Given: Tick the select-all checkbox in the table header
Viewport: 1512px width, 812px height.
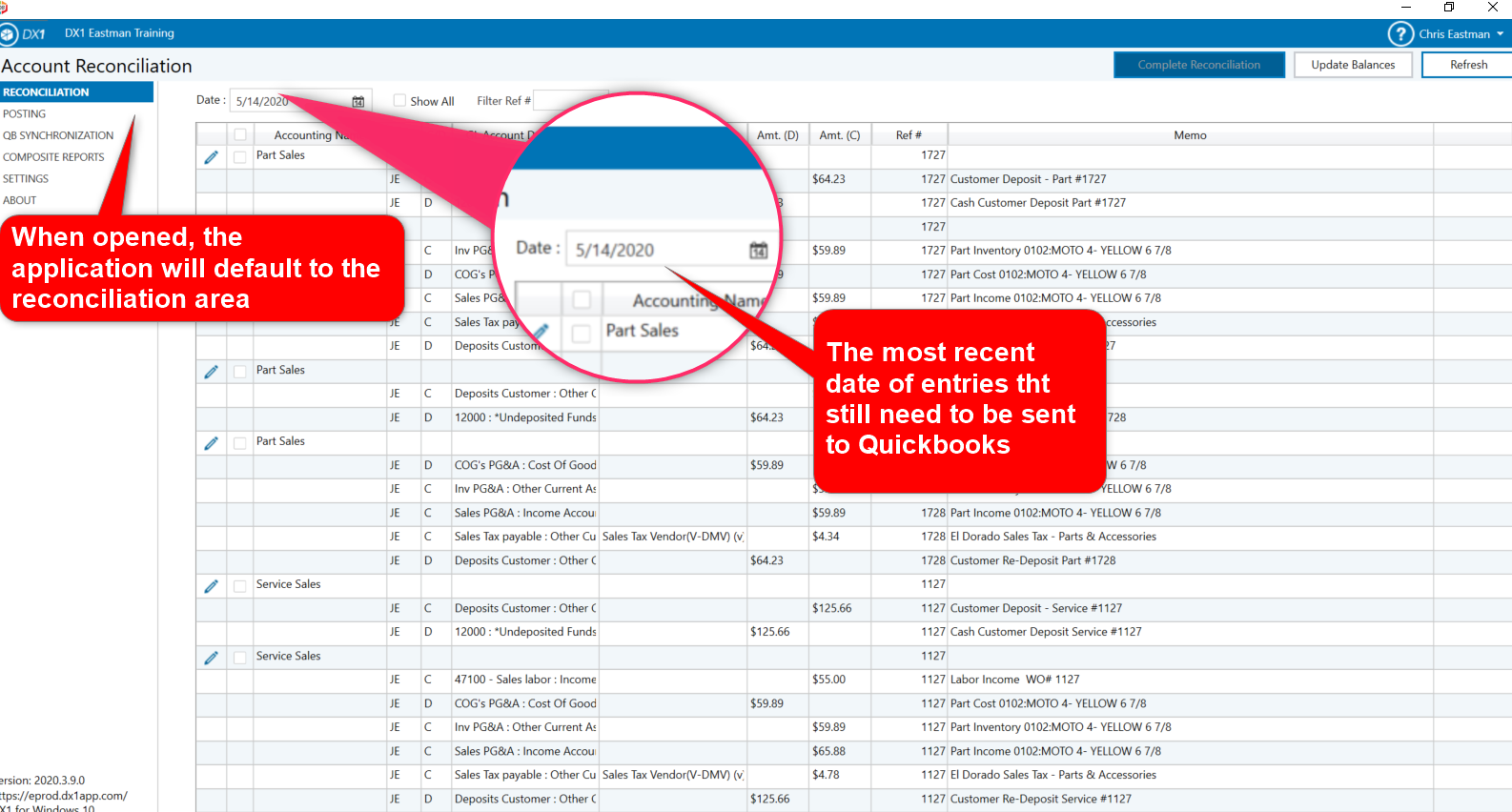Looking at the screenshot, I should [x=240, y=135].
